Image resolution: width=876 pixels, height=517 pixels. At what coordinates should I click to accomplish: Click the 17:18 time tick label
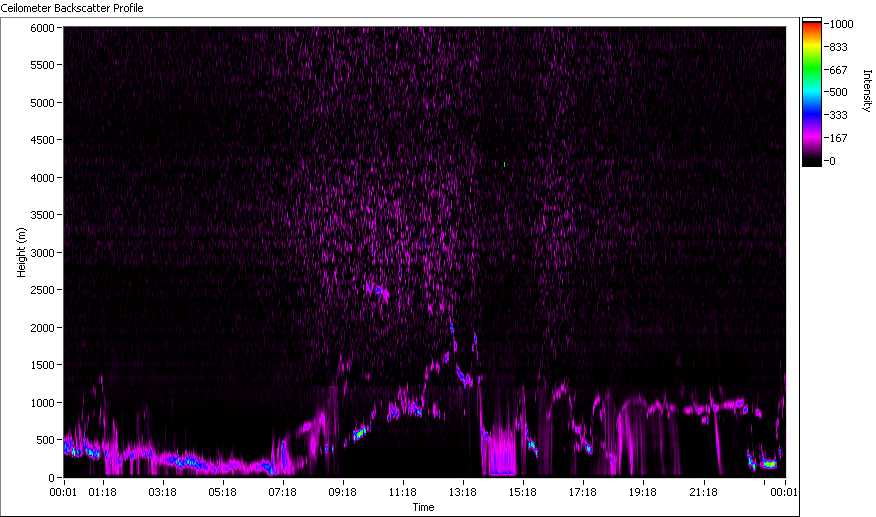583,492
